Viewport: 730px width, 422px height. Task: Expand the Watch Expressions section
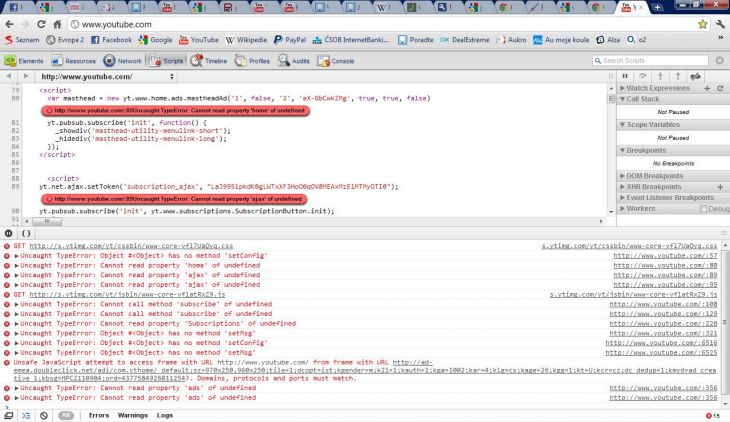[622, 88]
